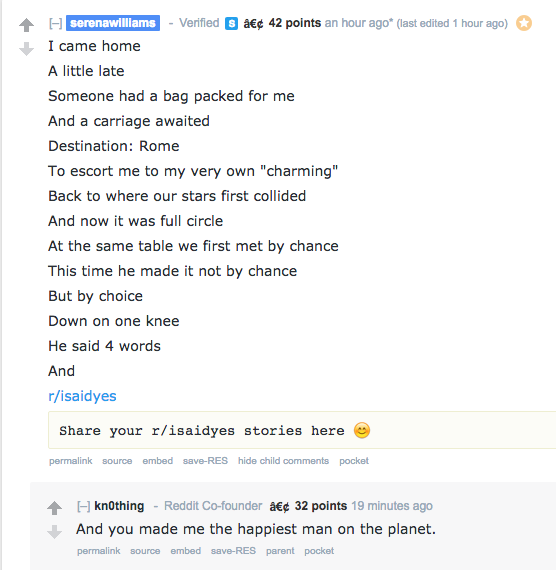The image size is (556, 570).
Task: Click save-RES under serenawilliams comment
Action: point(205,461)
